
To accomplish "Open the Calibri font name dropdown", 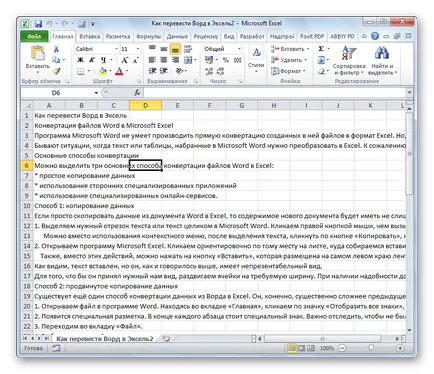I will [116, 49].
